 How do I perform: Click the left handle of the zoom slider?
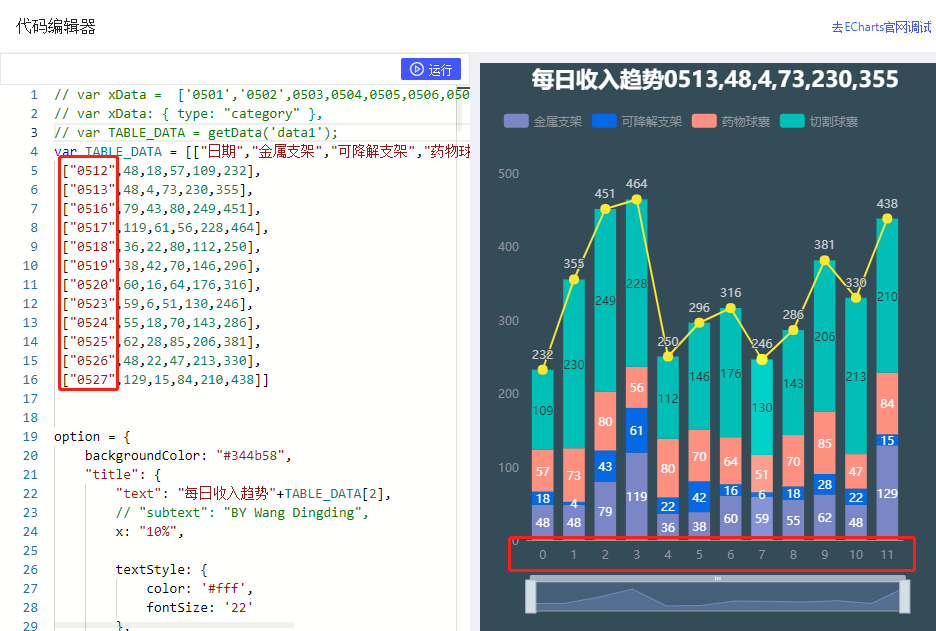(x=531, y=596)
